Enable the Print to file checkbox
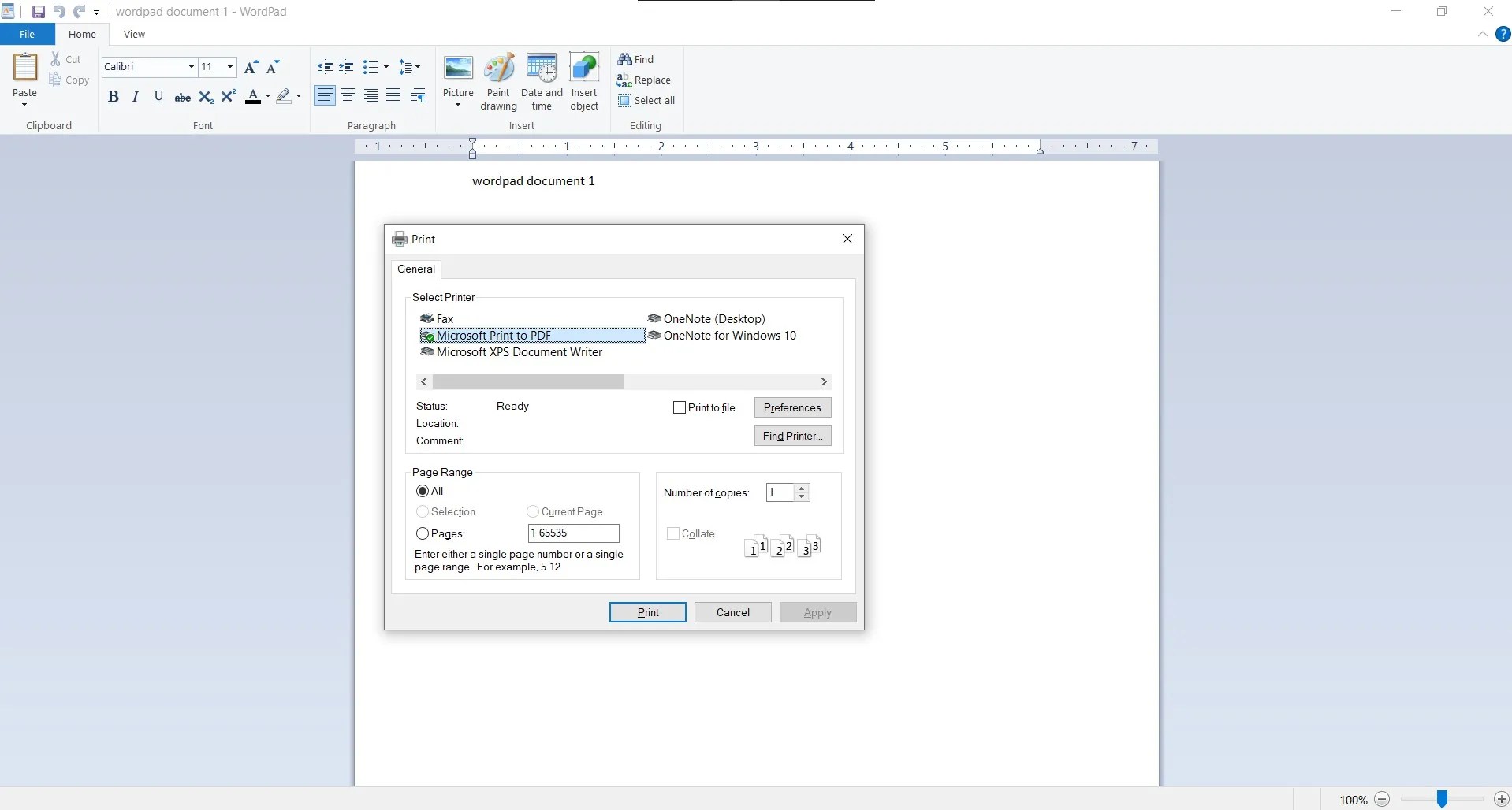Screen dimensions: 1512x810 680,407
